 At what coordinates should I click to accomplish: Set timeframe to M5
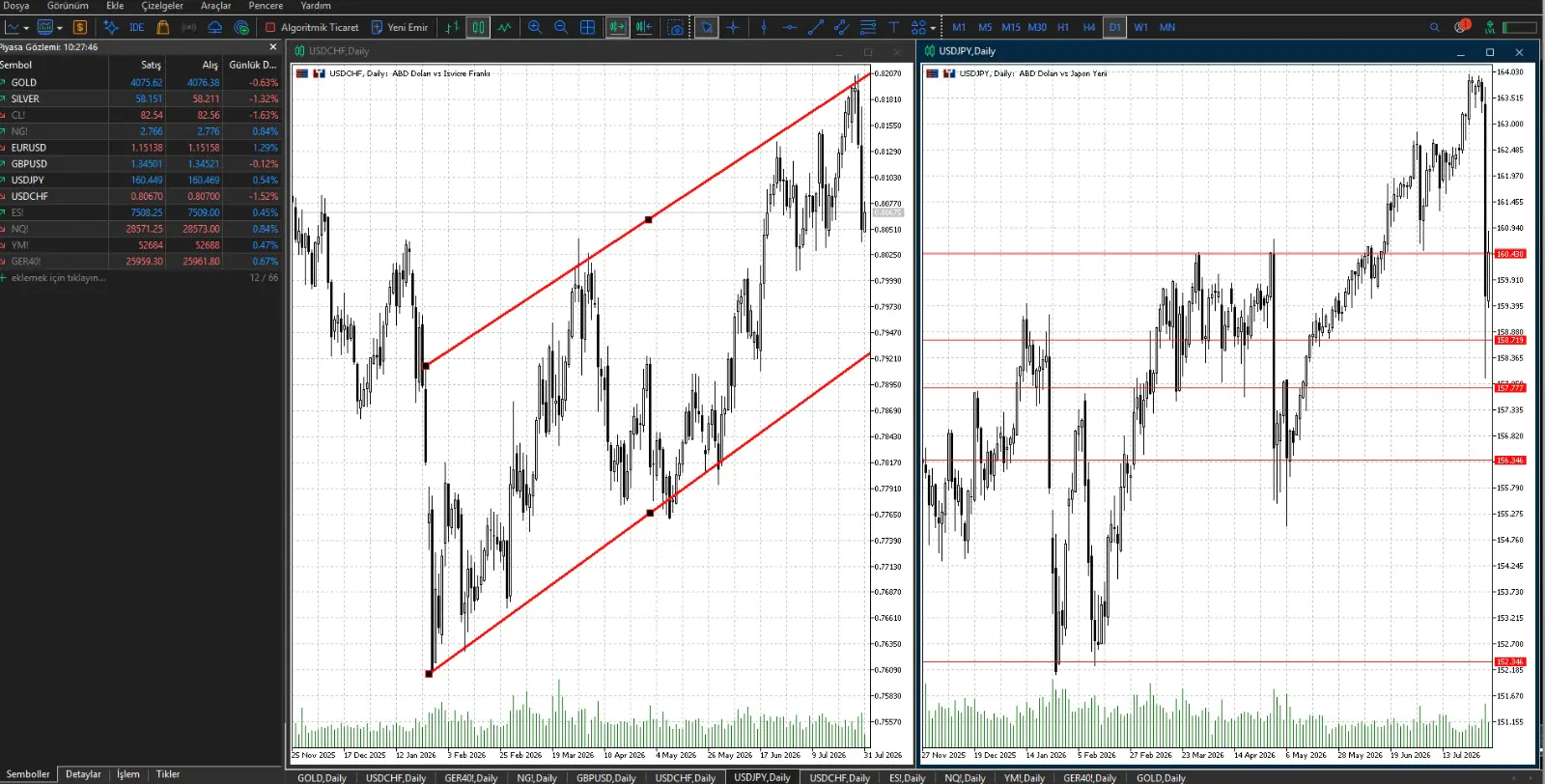(x=985, y=27)
